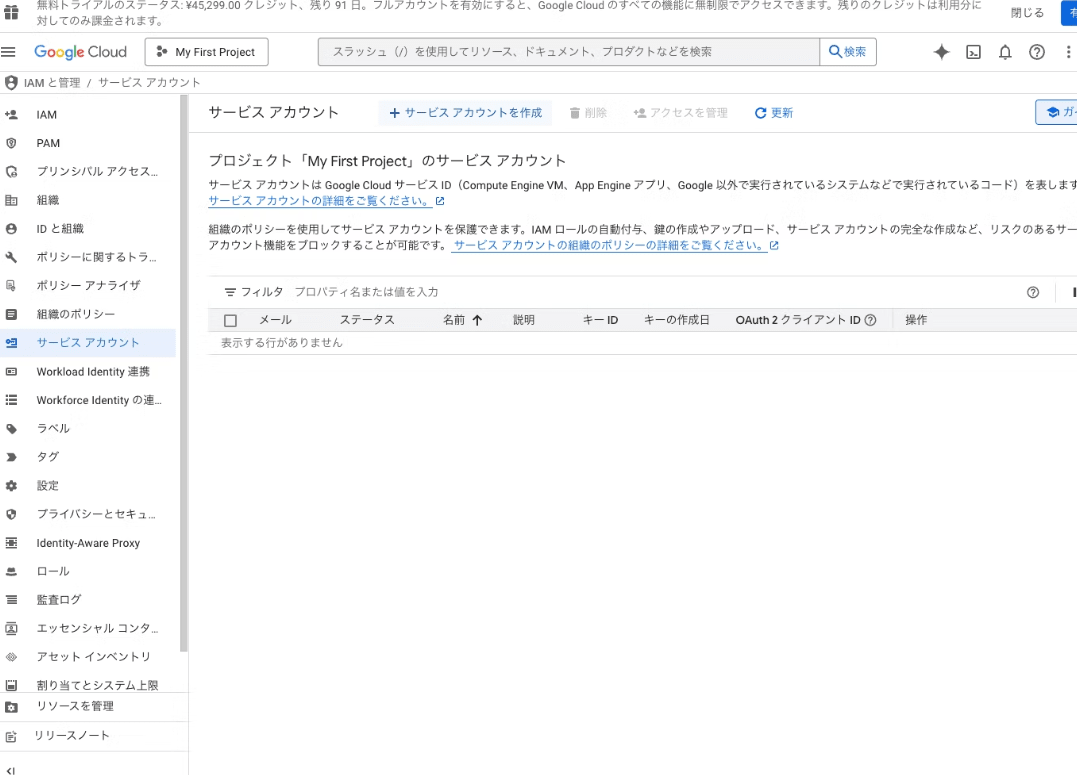Click the ID と組織 person icon
The width and height of the screenshot is (1077, 775).
coord(11,229)
